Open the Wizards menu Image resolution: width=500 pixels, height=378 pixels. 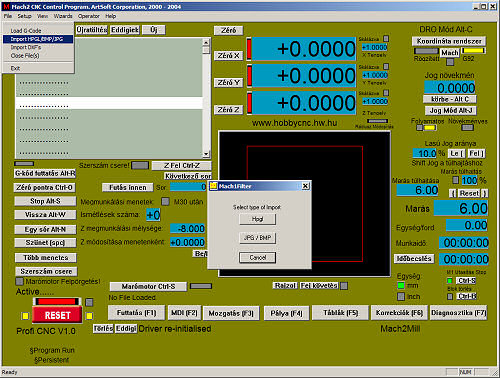[x=63, y=16]
